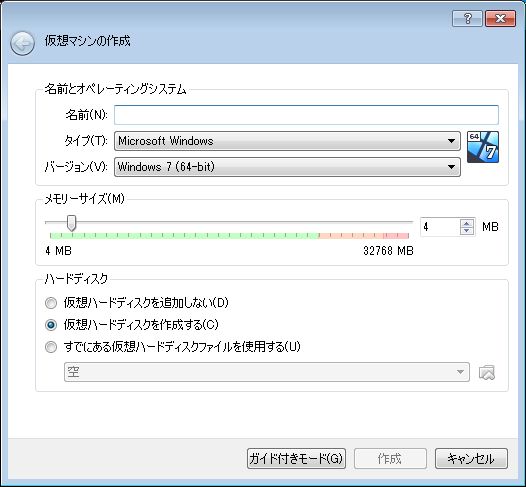The height and width of the screenshot is (487, 526).
Task: Click the memory size slider handle
Action: (71, 223)
